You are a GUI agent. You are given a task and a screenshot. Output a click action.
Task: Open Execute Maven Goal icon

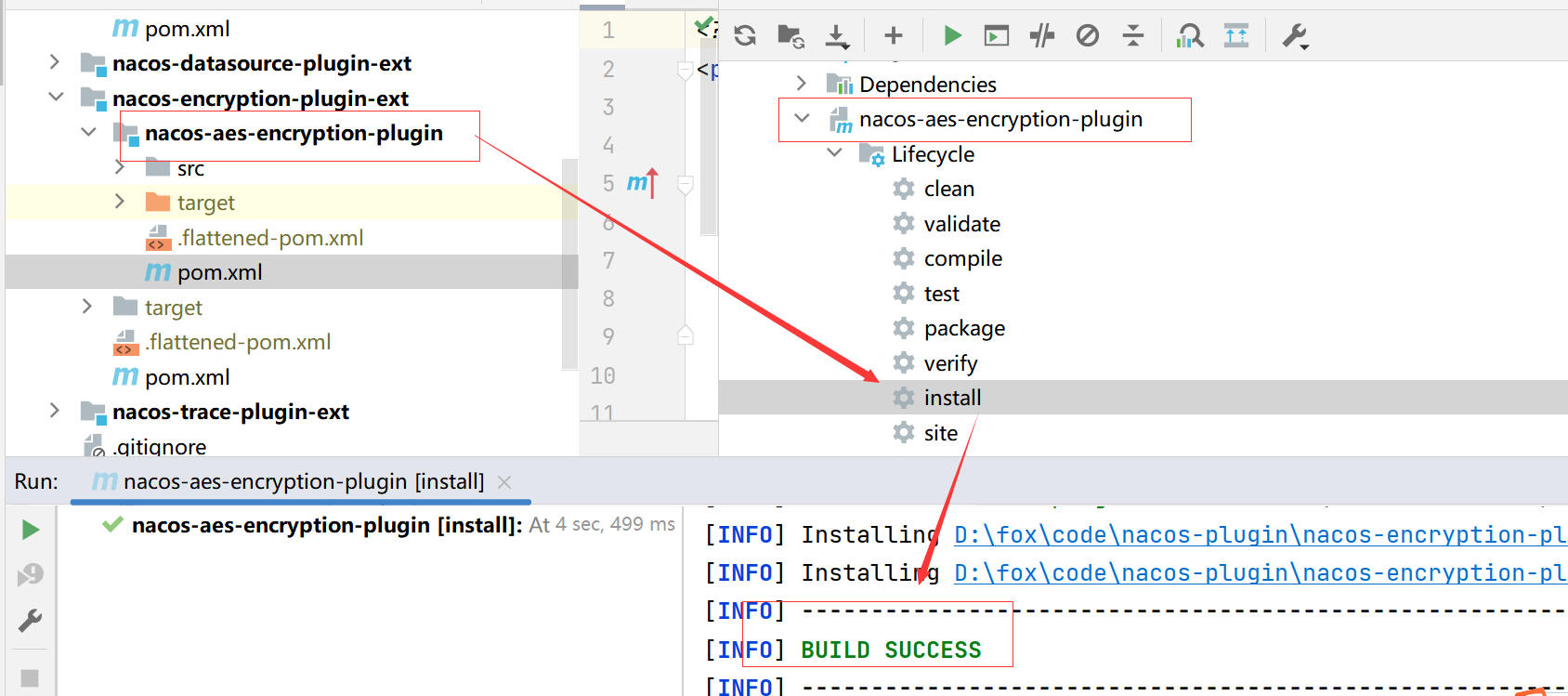(997, 36)
